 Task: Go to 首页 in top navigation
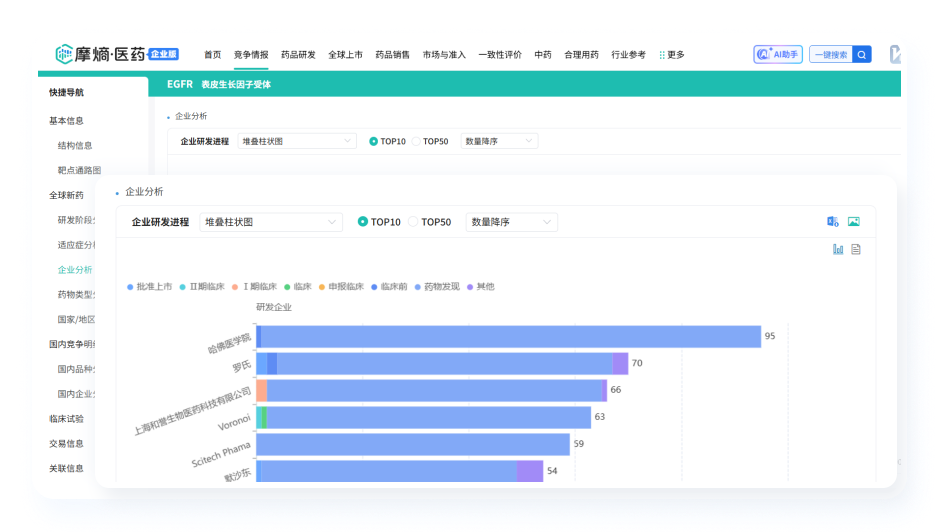pos(212,55)
